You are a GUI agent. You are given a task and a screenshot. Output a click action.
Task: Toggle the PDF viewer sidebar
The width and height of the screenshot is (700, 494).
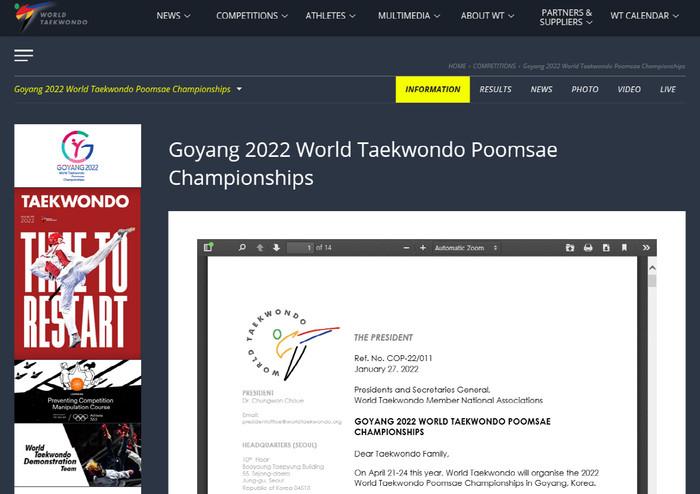(x=208, y=247)
